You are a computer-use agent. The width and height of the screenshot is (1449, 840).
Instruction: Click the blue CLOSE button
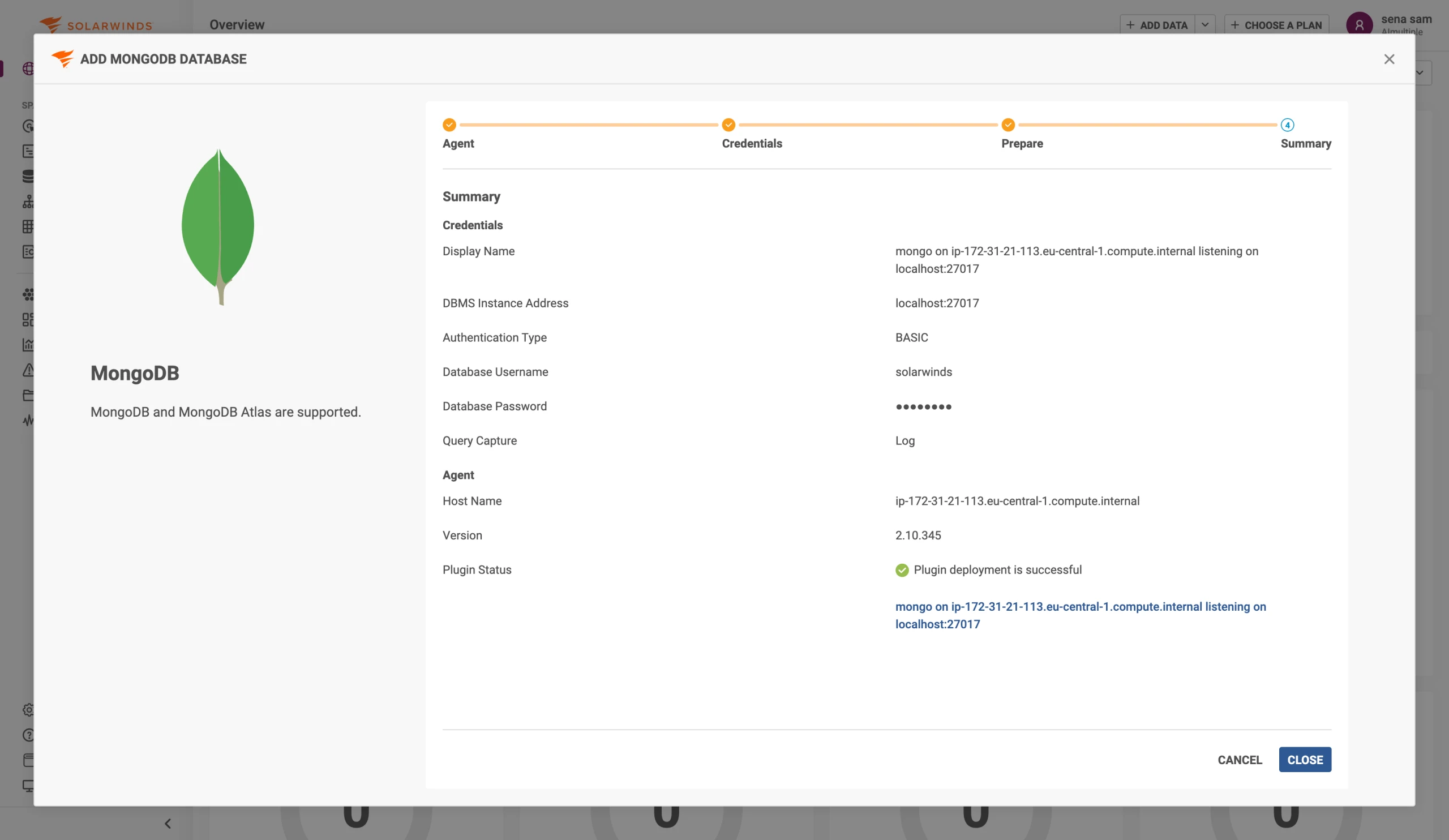1305,760
